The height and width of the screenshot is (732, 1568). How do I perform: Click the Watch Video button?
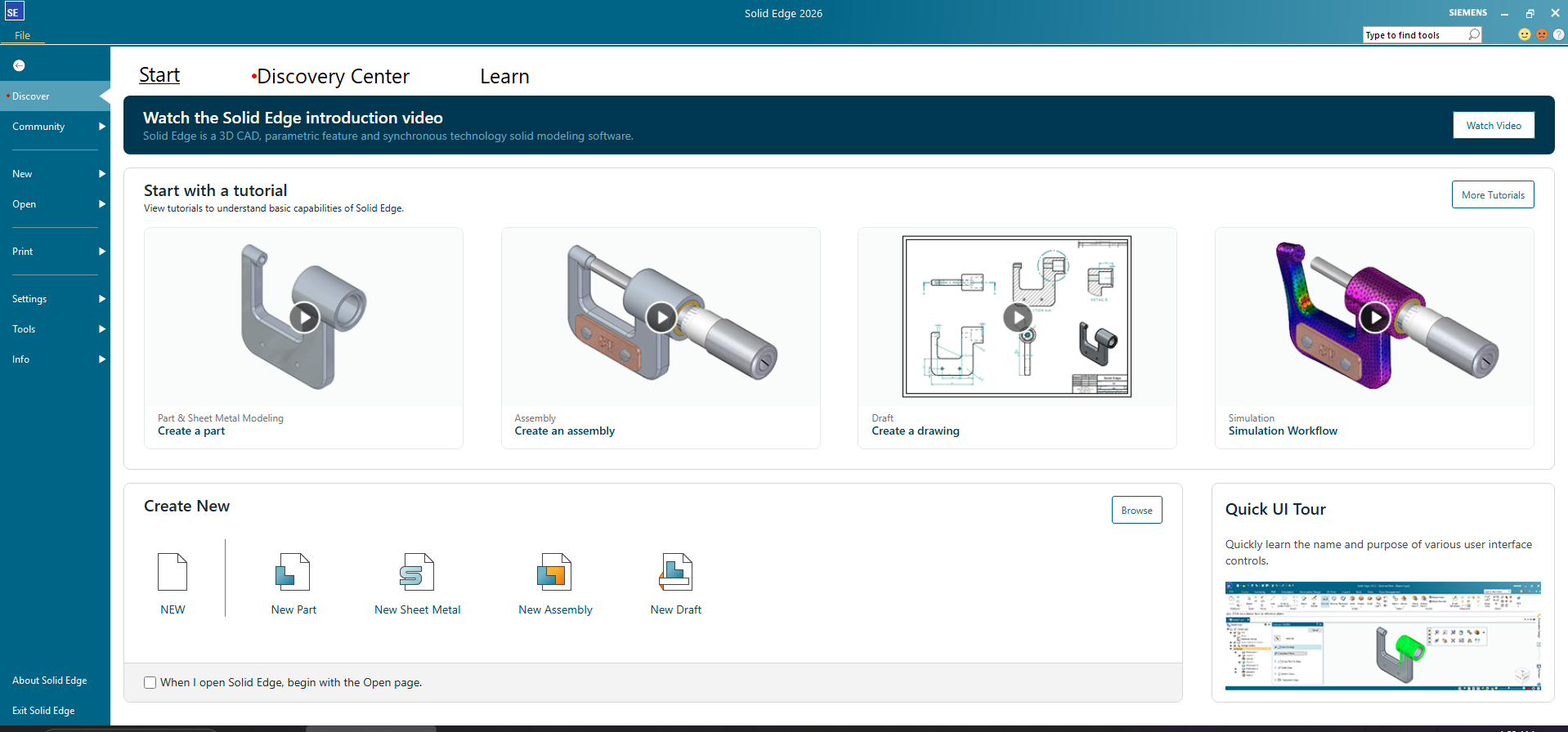1493,125
